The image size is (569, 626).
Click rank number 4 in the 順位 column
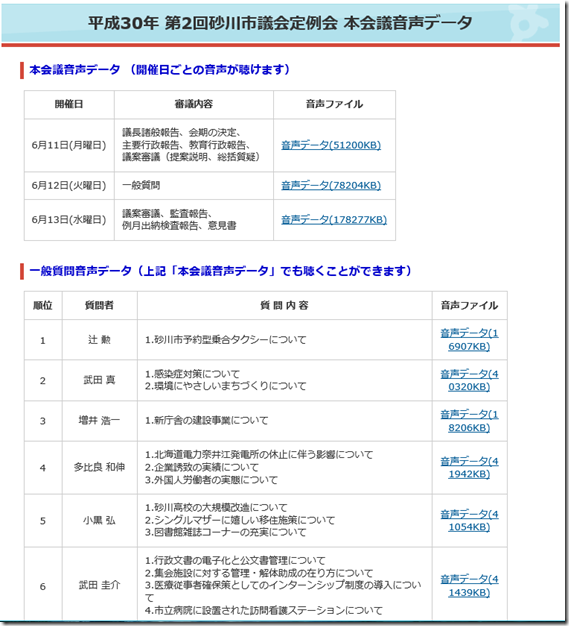click(43, 468)
